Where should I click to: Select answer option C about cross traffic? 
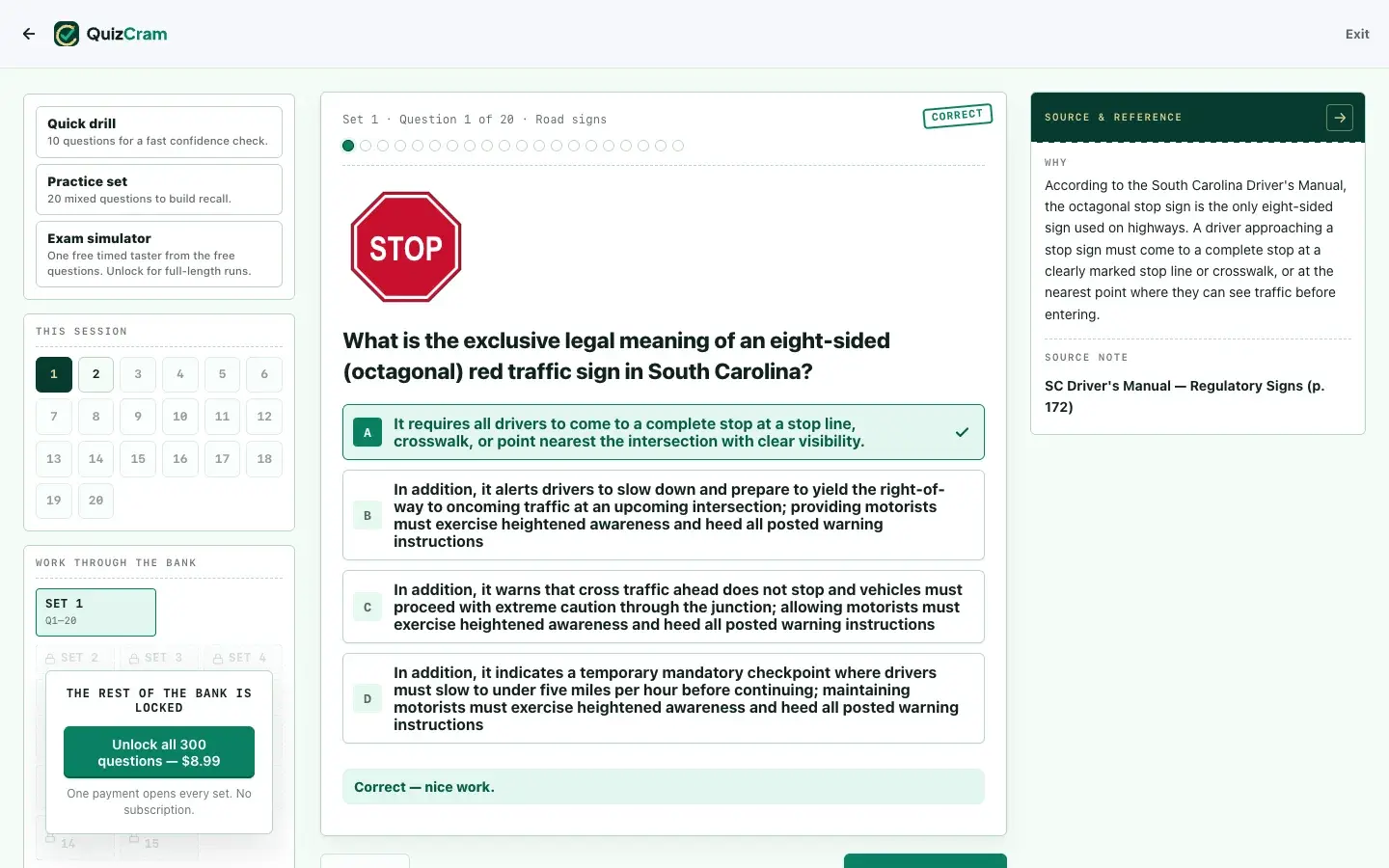(664, 607)
